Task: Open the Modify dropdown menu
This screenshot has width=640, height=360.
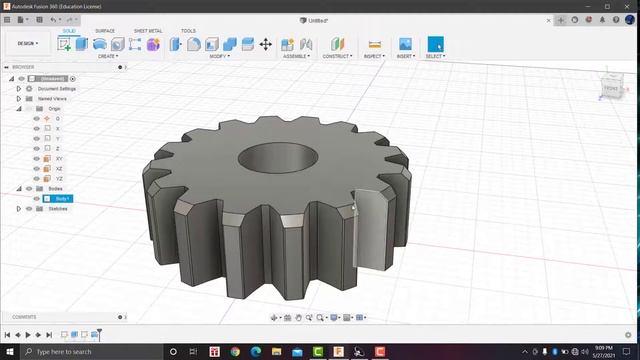Action: pyautogui.click(x=220, y=56)
